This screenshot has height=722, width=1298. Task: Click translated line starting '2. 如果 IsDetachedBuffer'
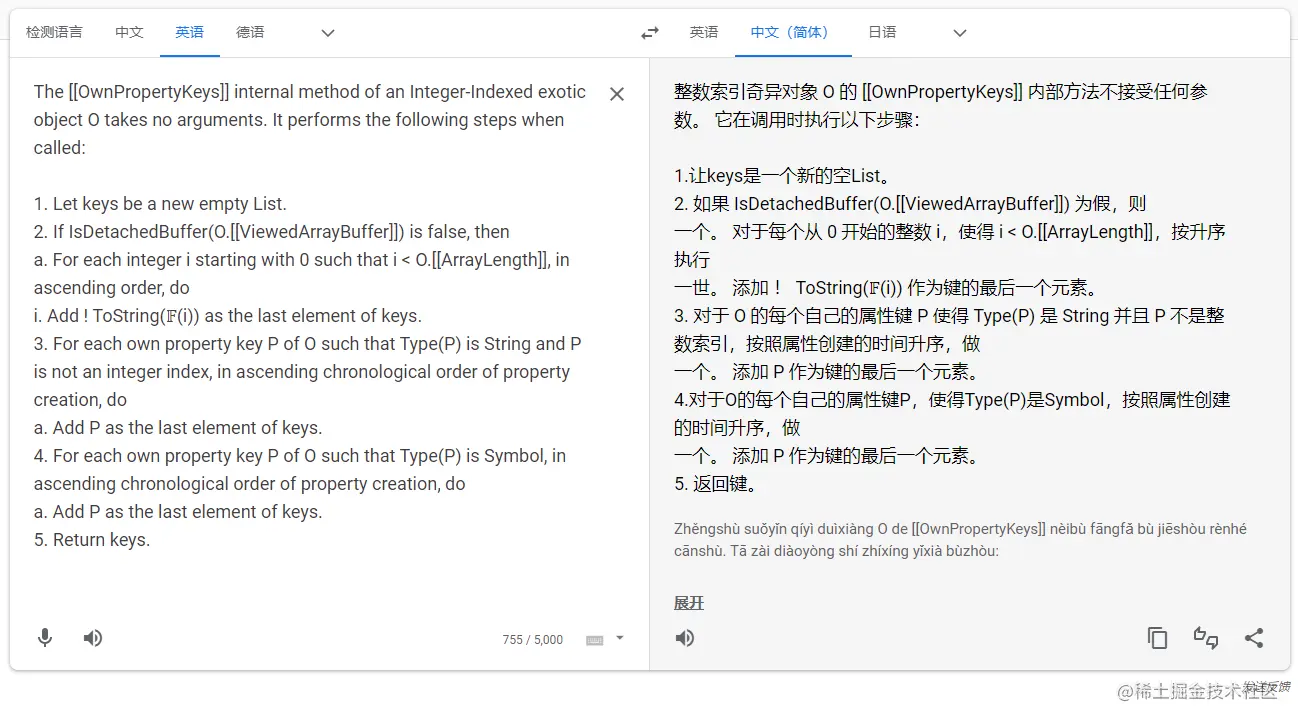(x=910, y=204)
